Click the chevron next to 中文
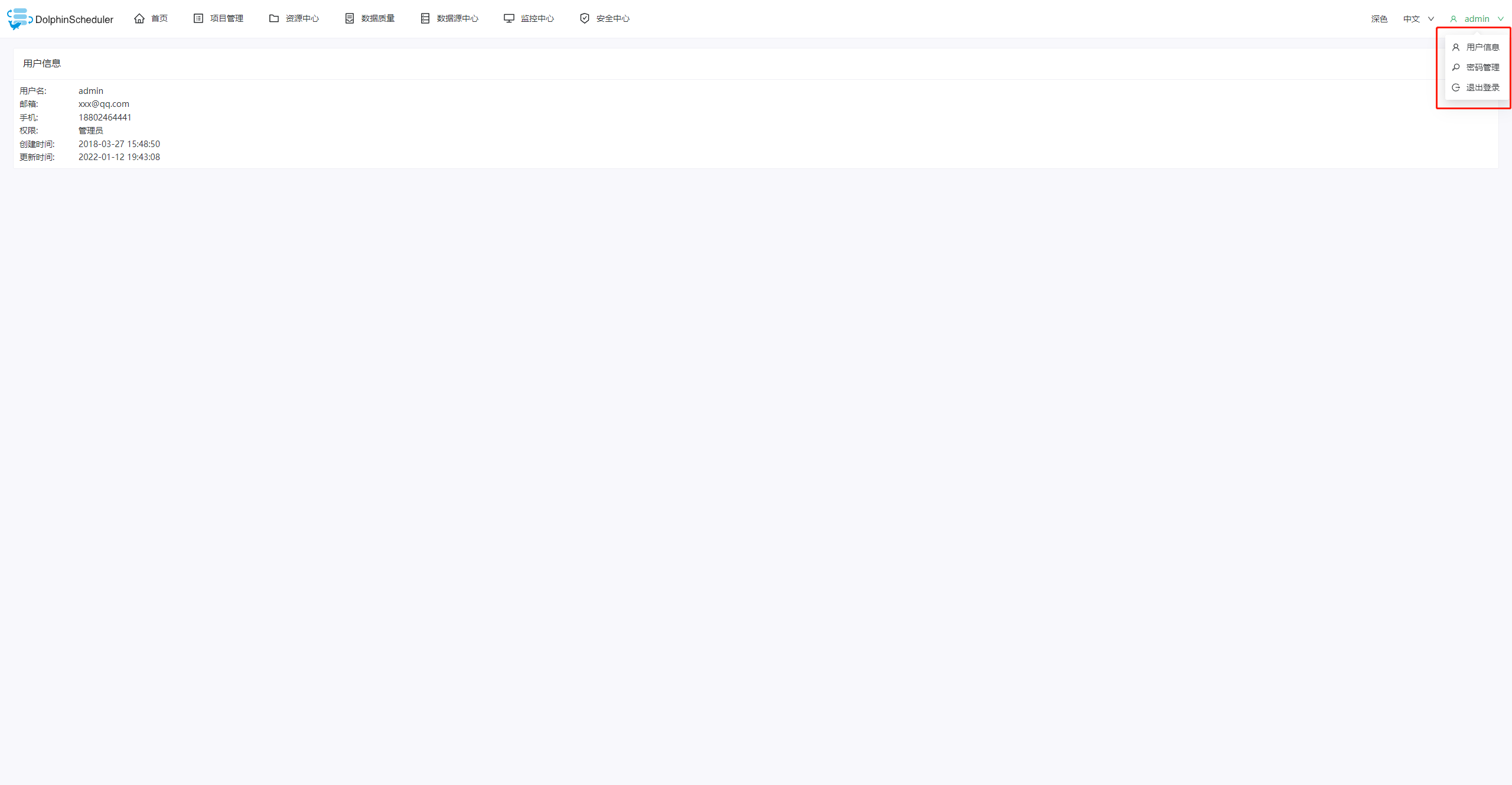This screenshot has height=785, width=1512. click(1431, 19)
